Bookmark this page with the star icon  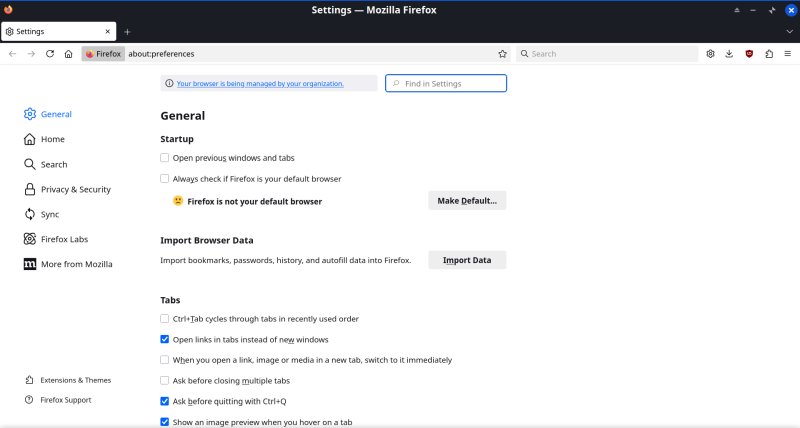pyautogui.click(x=502, y=54)
